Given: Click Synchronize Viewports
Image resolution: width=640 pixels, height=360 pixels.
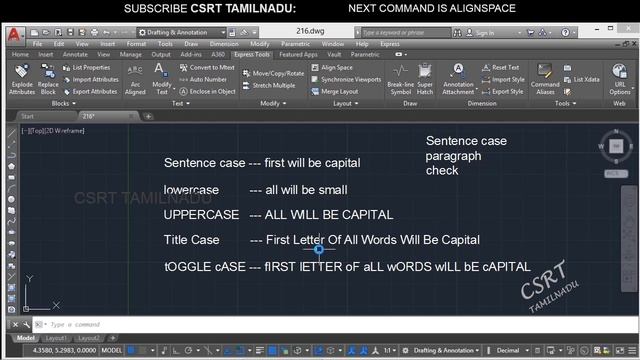Looking at the screenshot, I should tap(347, 80).
